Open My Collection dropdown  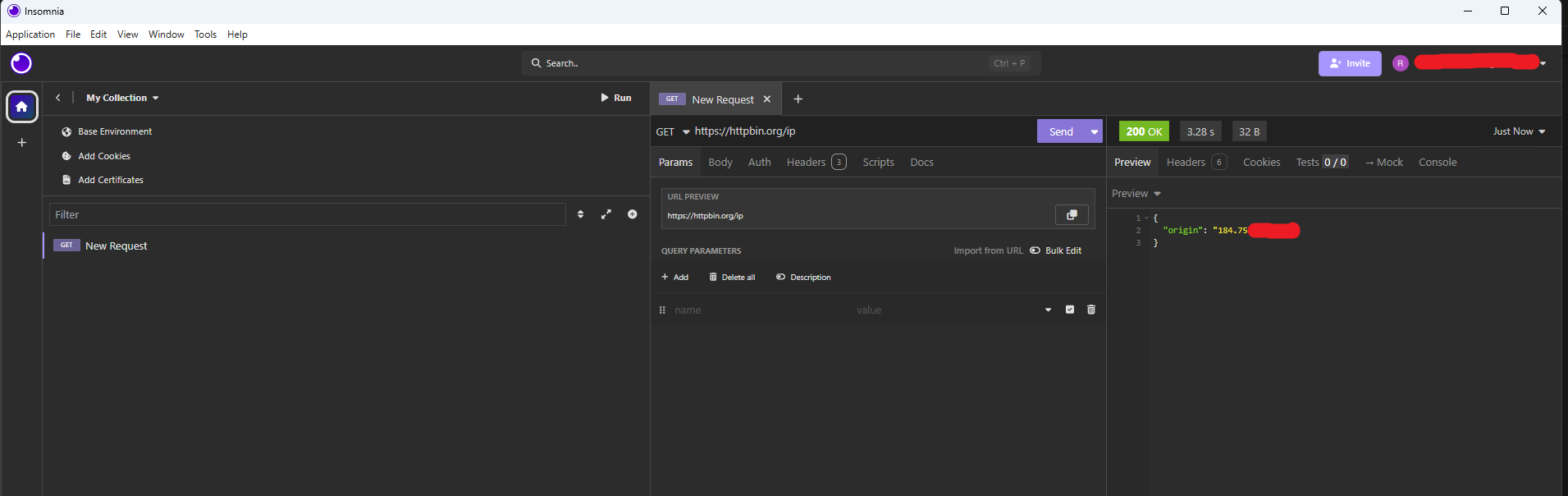click(x=122, y=98)
